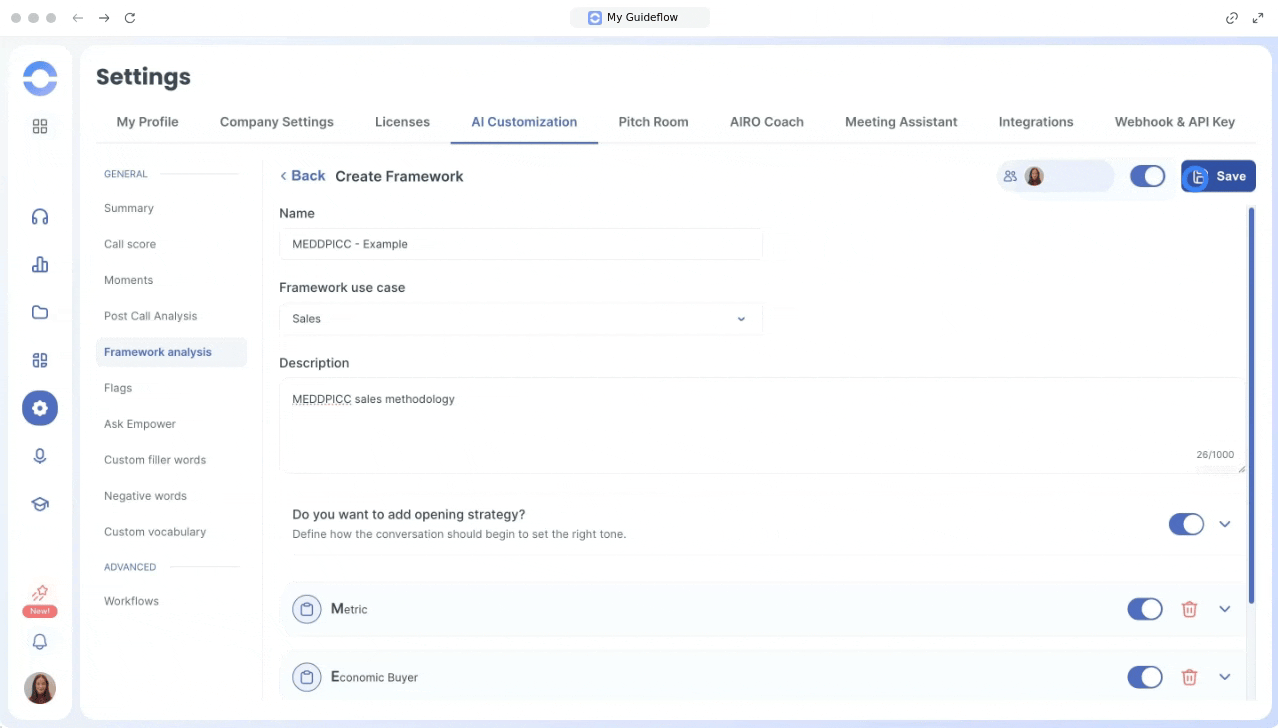
Task: Go Back from Create Framework
Action: [x=302, y=176]
